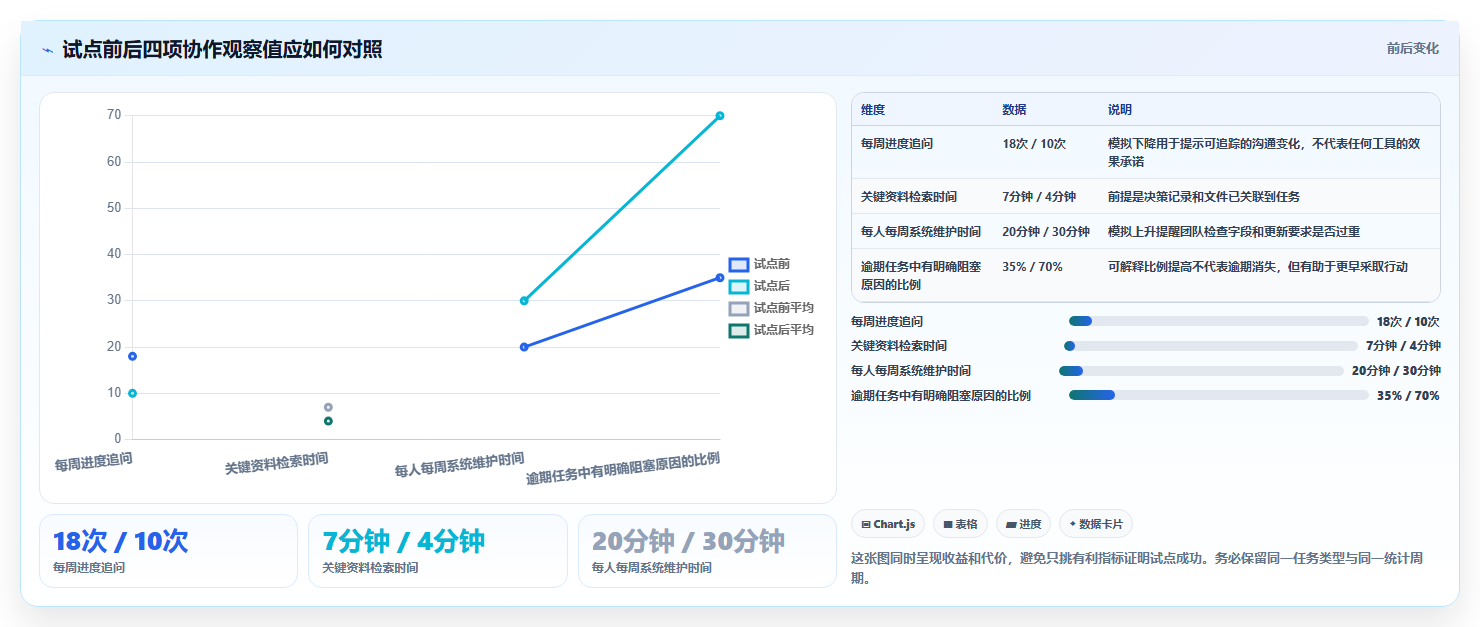
Task: Click the 每人每周系统维护时间 x-axis label
Action: point(459,465)
